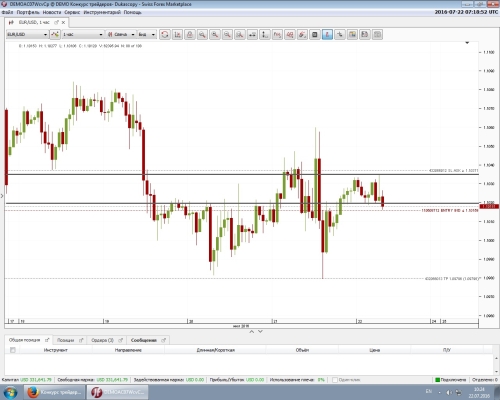Open the 1 час timeframe dropdown
This screenshot has height=400, width=500.
[x=83, y=34]
